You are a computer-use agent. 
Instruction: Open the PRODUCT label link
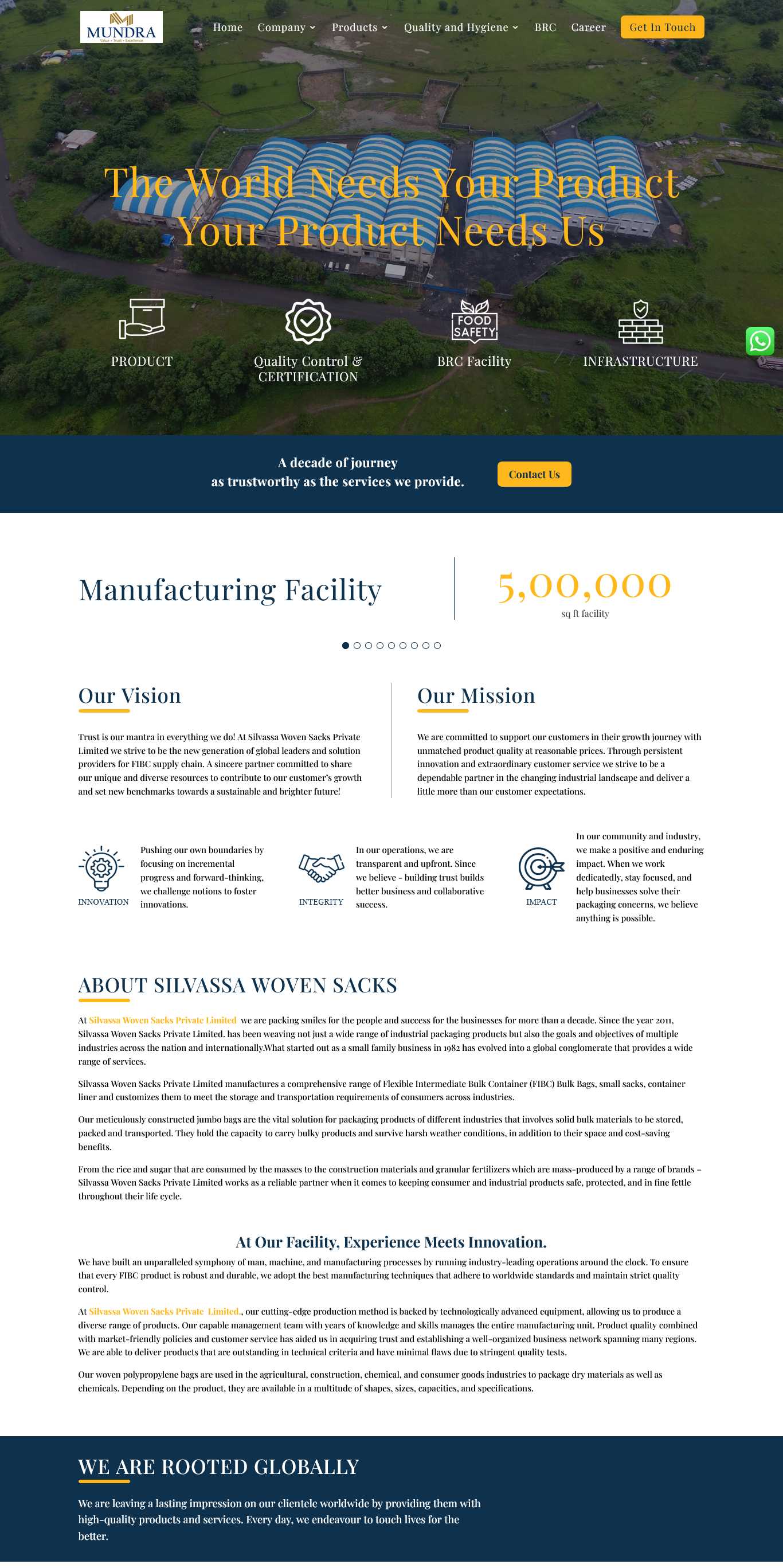point(142,361)
